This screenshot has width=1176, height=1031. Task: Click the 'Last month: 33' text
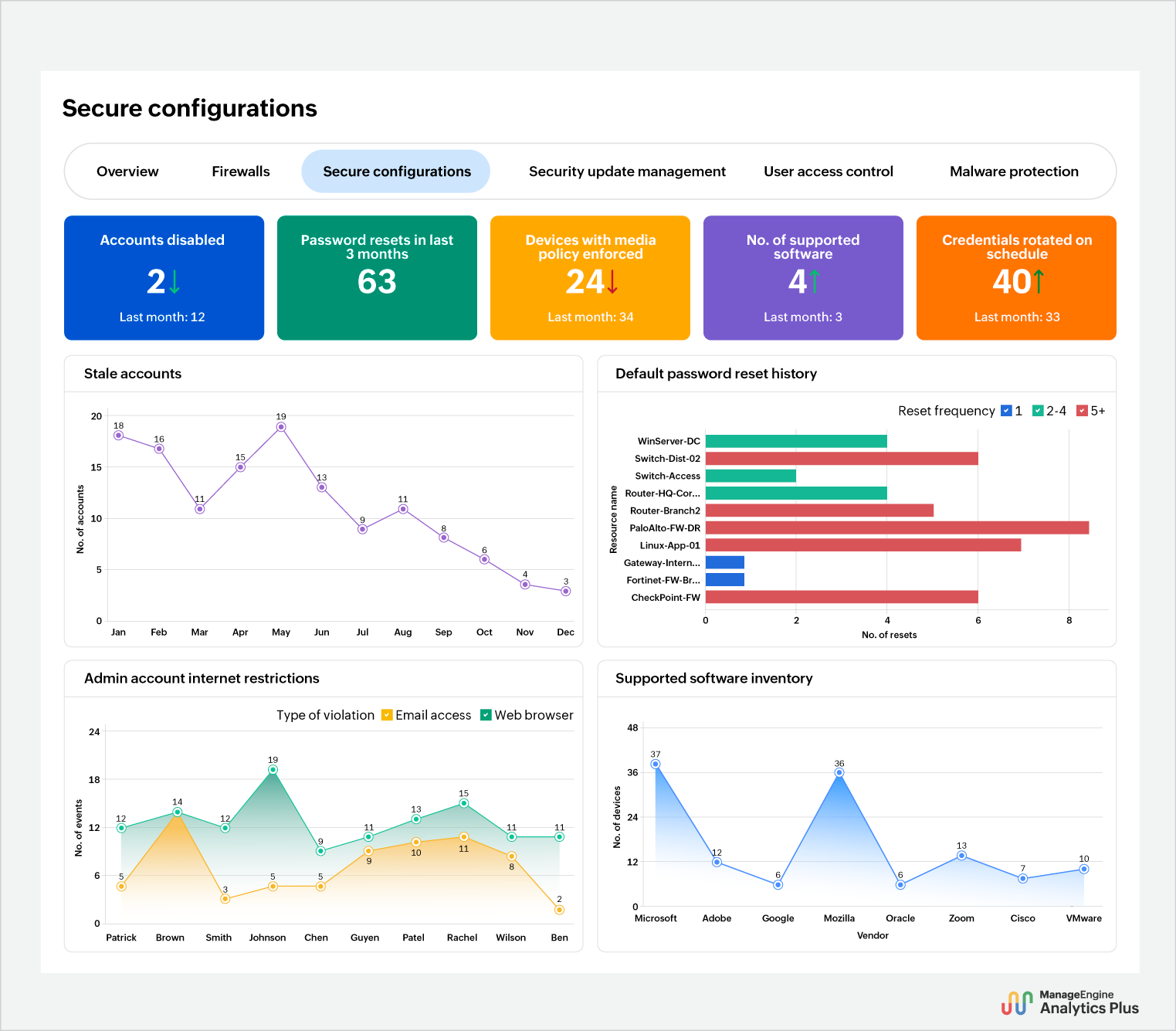pos(1017,317)
